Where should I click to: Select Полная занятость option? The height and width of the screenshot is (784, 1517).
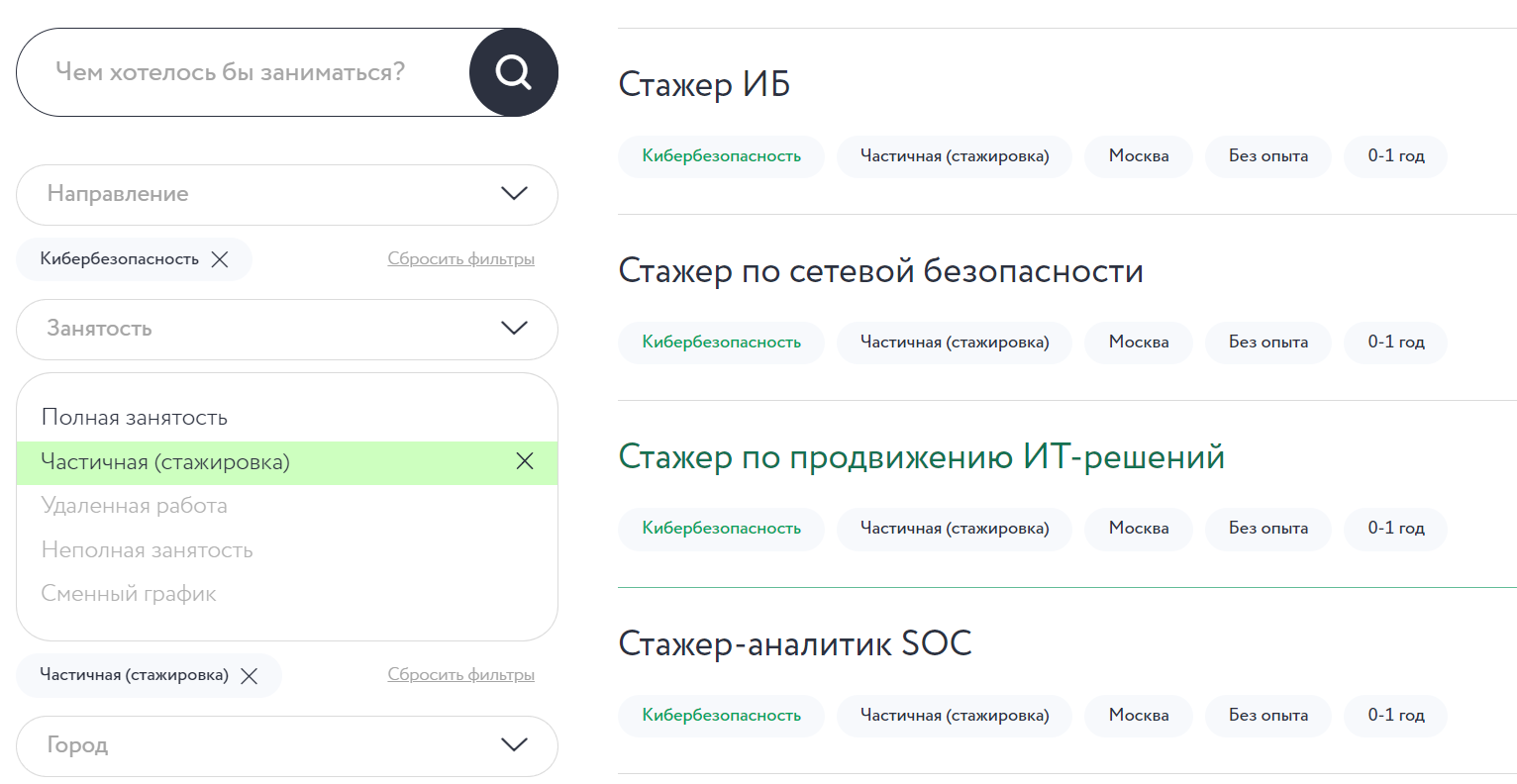point(135,418)
